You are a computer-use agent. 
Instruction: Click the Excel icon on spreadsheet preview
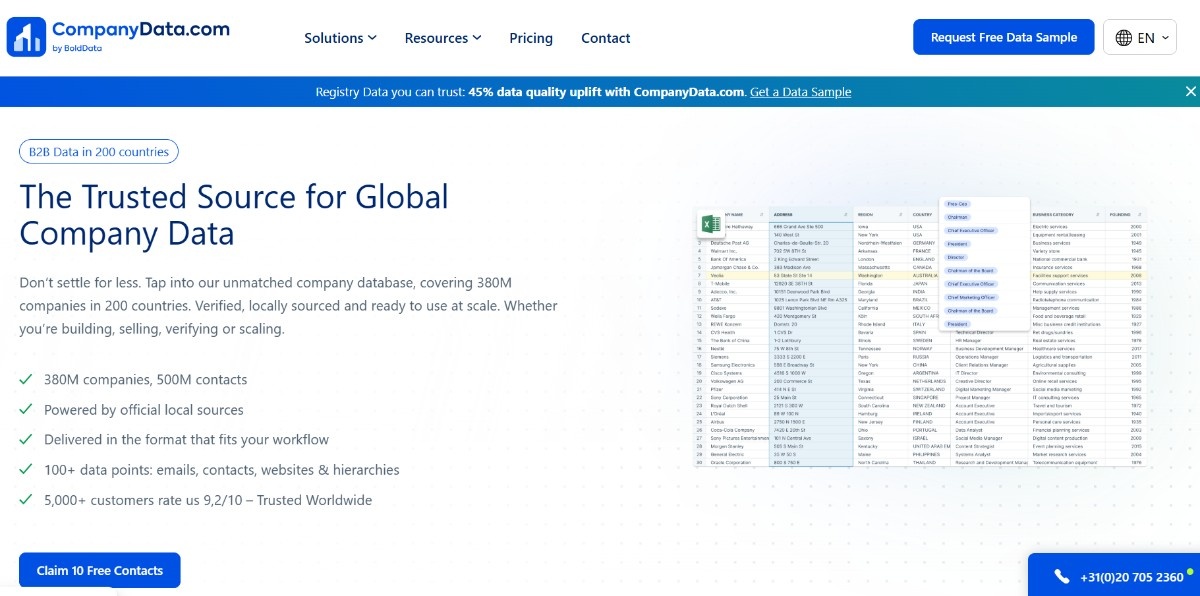(711, 224)
